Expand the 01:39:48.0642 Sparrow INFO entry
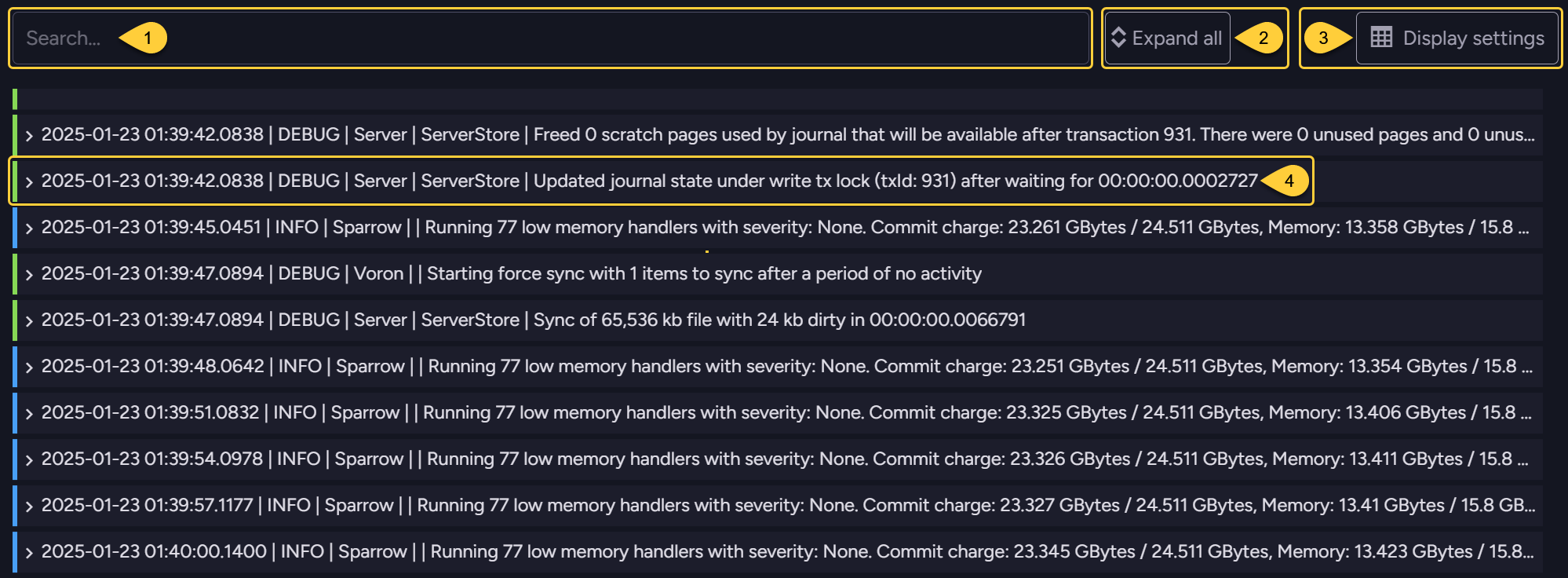Image resolution: width=1568 pixels, height=578 pixels. (x=29, y=367)
